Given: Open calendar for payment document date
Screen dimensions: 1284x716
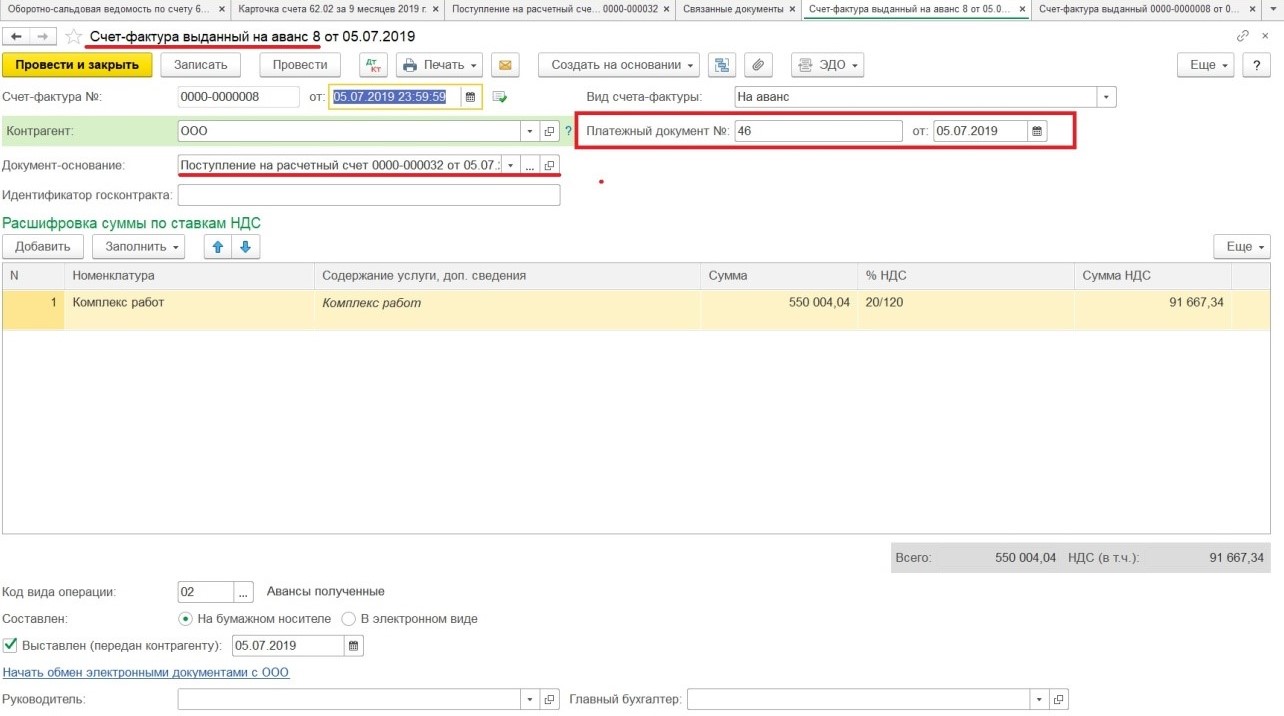Looking at the screenshot, I should 1037,131.
